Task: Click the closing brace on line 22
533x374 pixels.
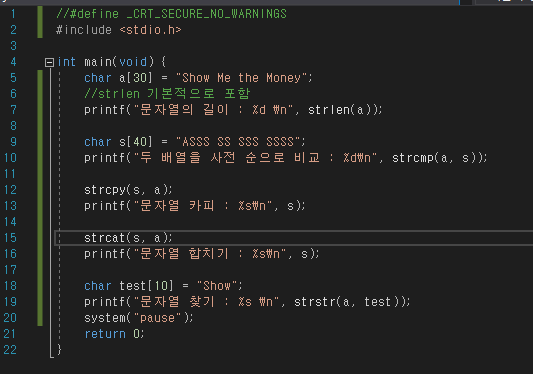Action: point(59,349)
